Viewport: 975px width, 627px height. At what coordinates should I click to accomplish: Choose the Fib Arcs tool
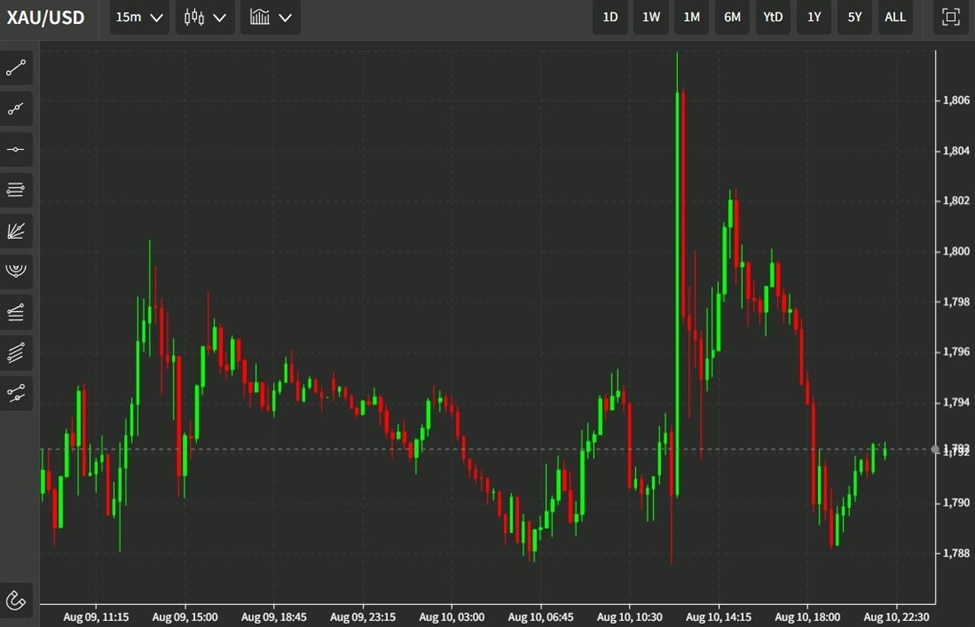[16, 270]
